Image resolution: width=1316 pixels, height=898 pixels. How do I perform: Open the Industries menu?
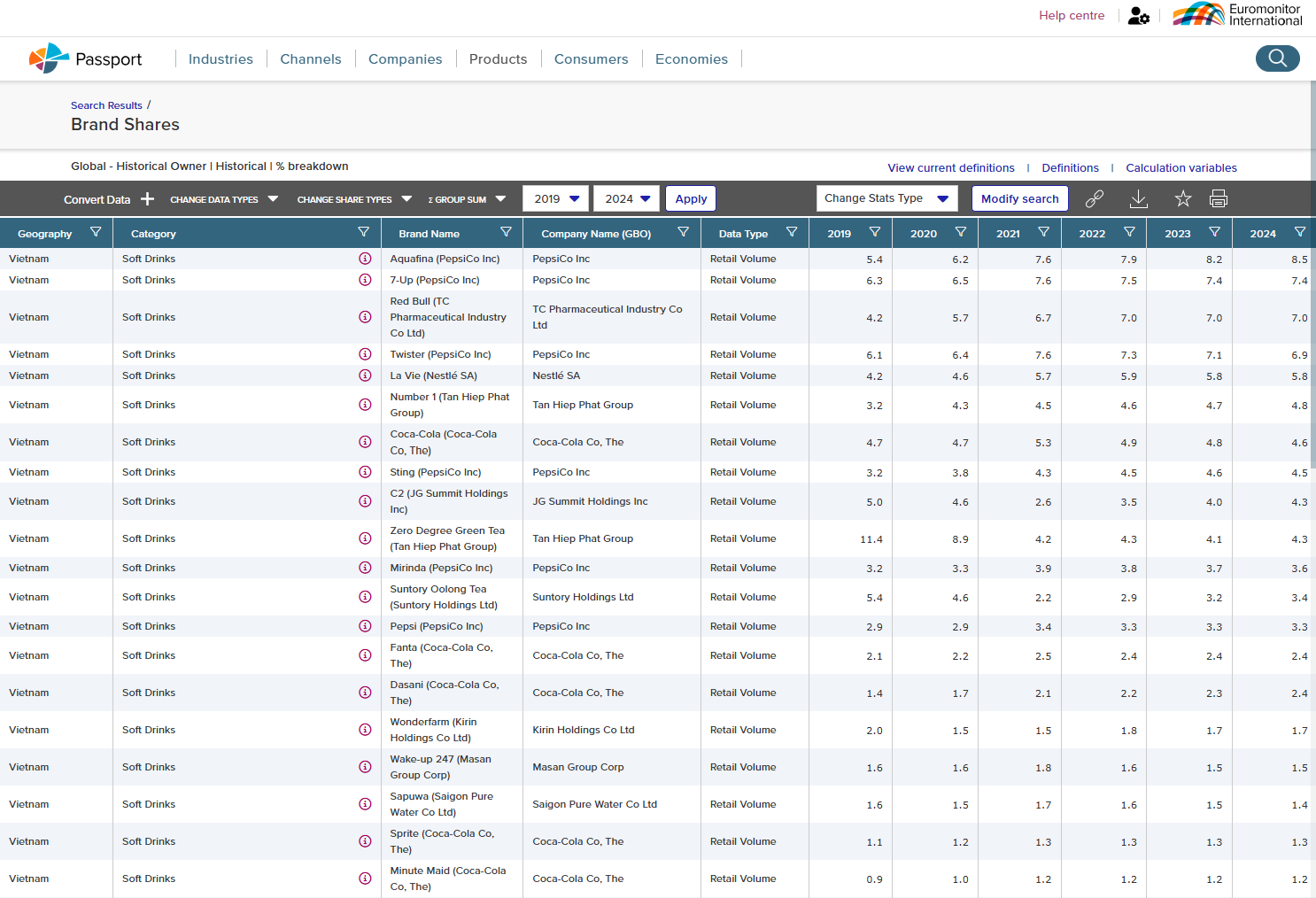pyautogui.click(x=221, y=59)
